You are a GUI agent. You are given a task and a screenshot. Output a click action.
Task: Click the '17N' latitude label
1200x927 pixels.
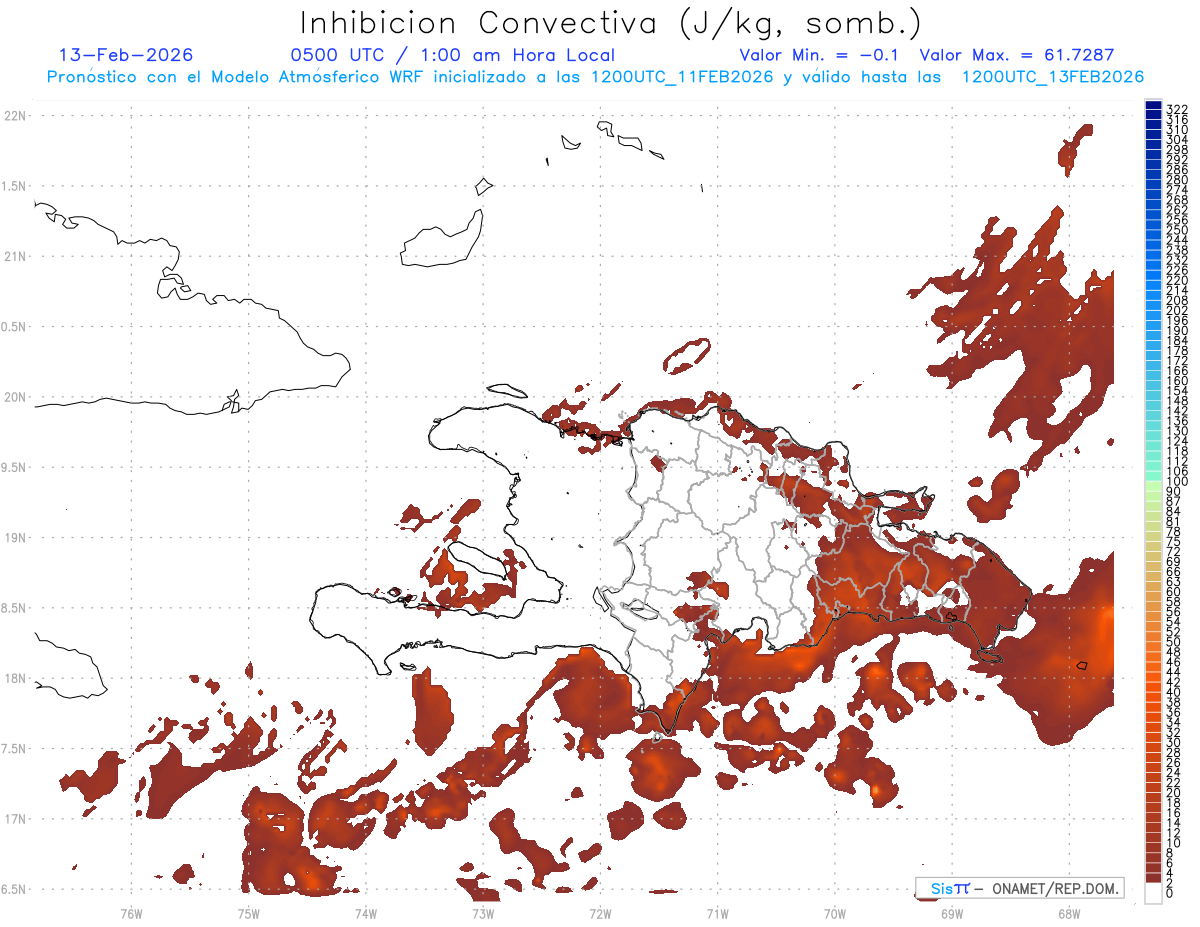pos(15,819)
